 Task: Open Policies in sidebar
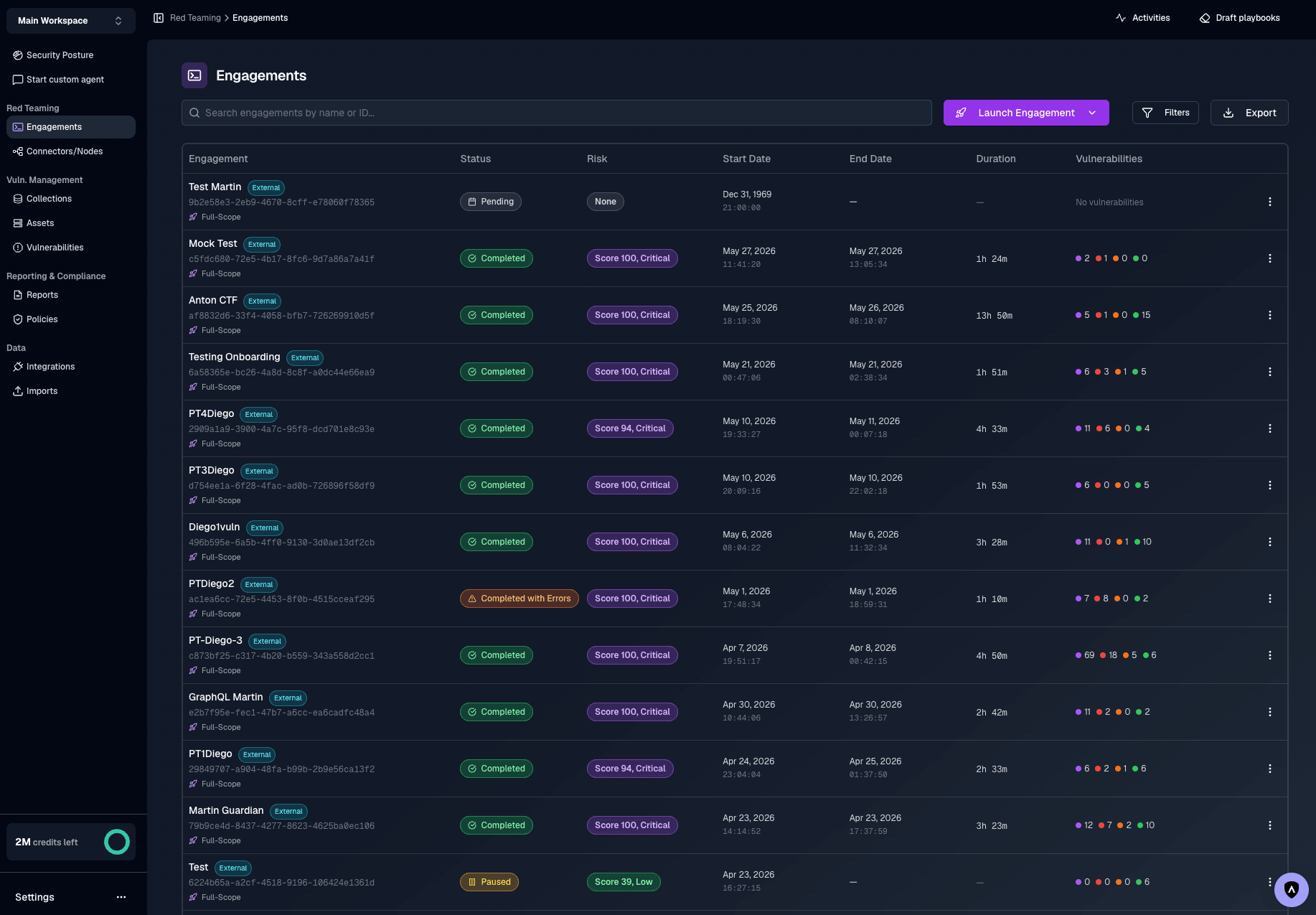pos(70,319)
